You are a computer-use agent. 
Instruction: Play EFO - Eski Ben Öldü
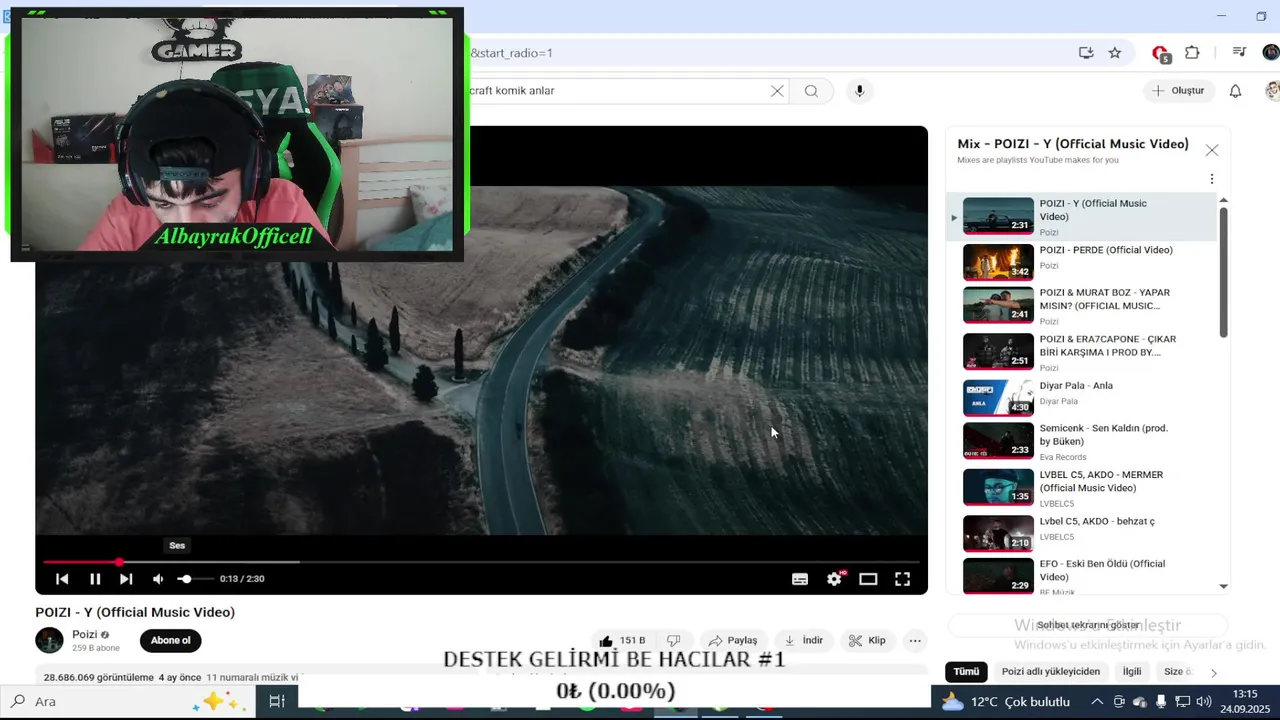[1081, 576]
